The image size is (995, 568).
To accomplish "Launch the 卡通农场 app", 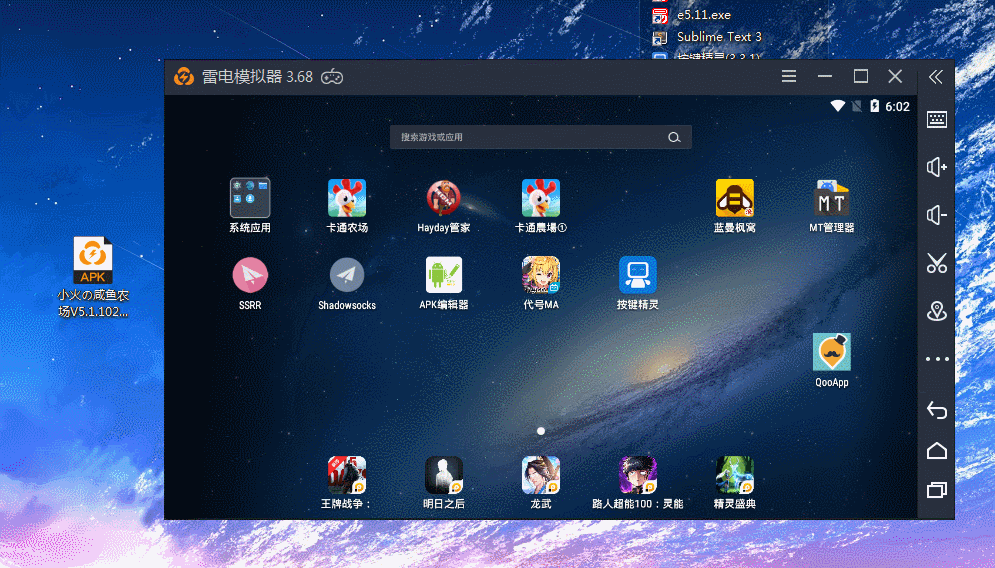I will point(346,198).
